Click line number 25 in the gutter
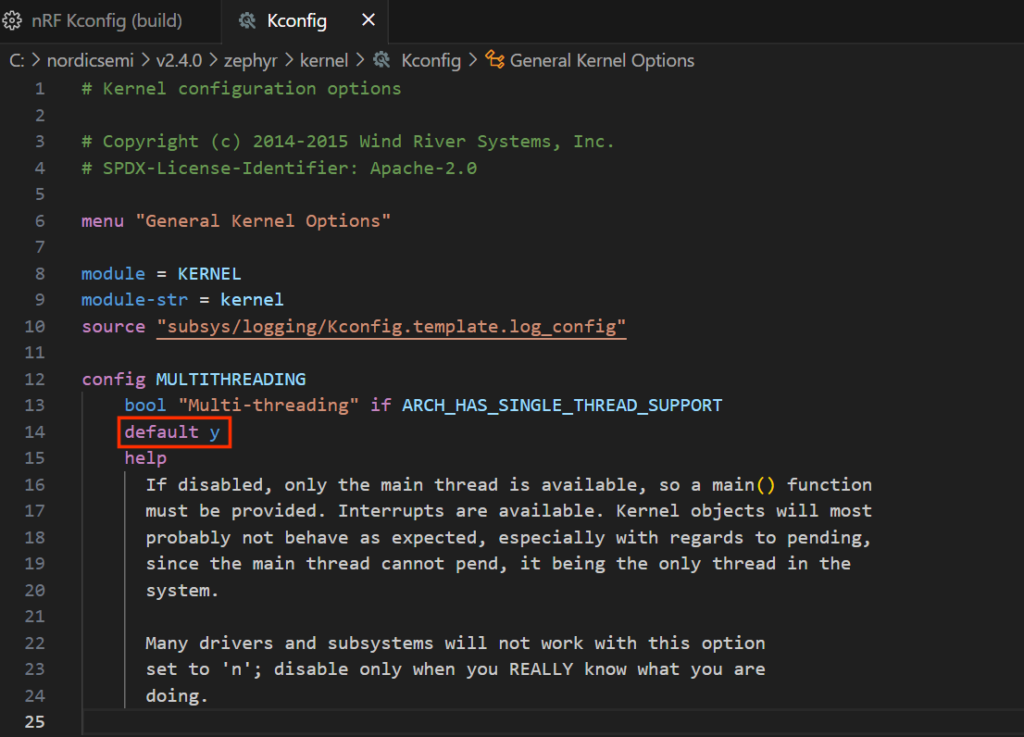This screenshot has height=737, width=1024. click(34, 721)
